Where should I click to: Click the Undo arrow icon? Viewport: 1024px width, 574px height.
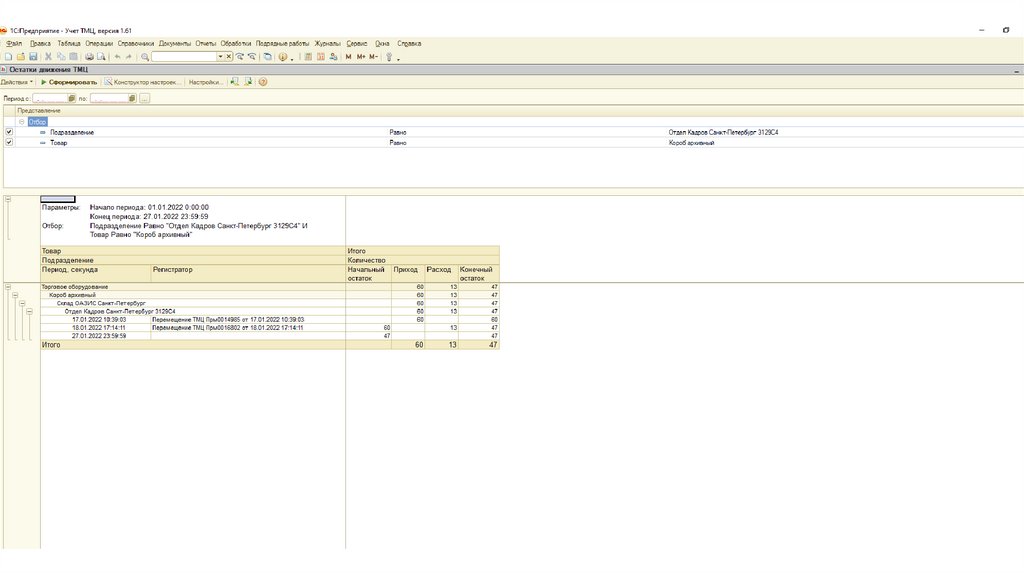tap(117, 57)
